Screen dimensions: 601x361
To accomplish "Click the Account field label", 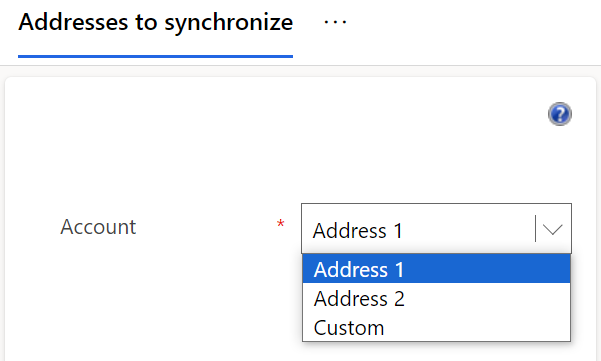I will (98, 226).
